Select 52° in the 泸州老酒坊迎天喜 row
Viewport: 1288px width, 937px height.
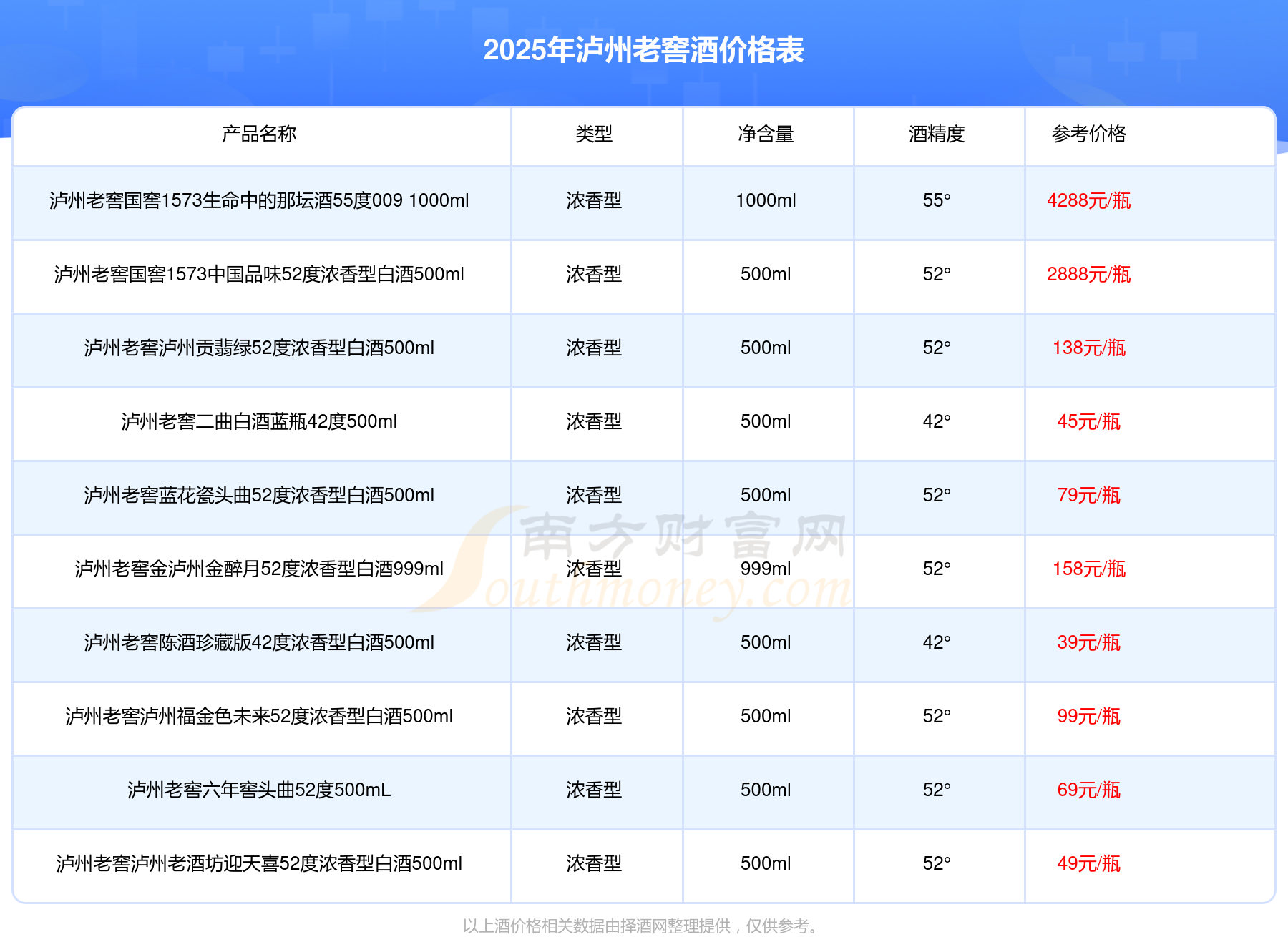point(937,863)
